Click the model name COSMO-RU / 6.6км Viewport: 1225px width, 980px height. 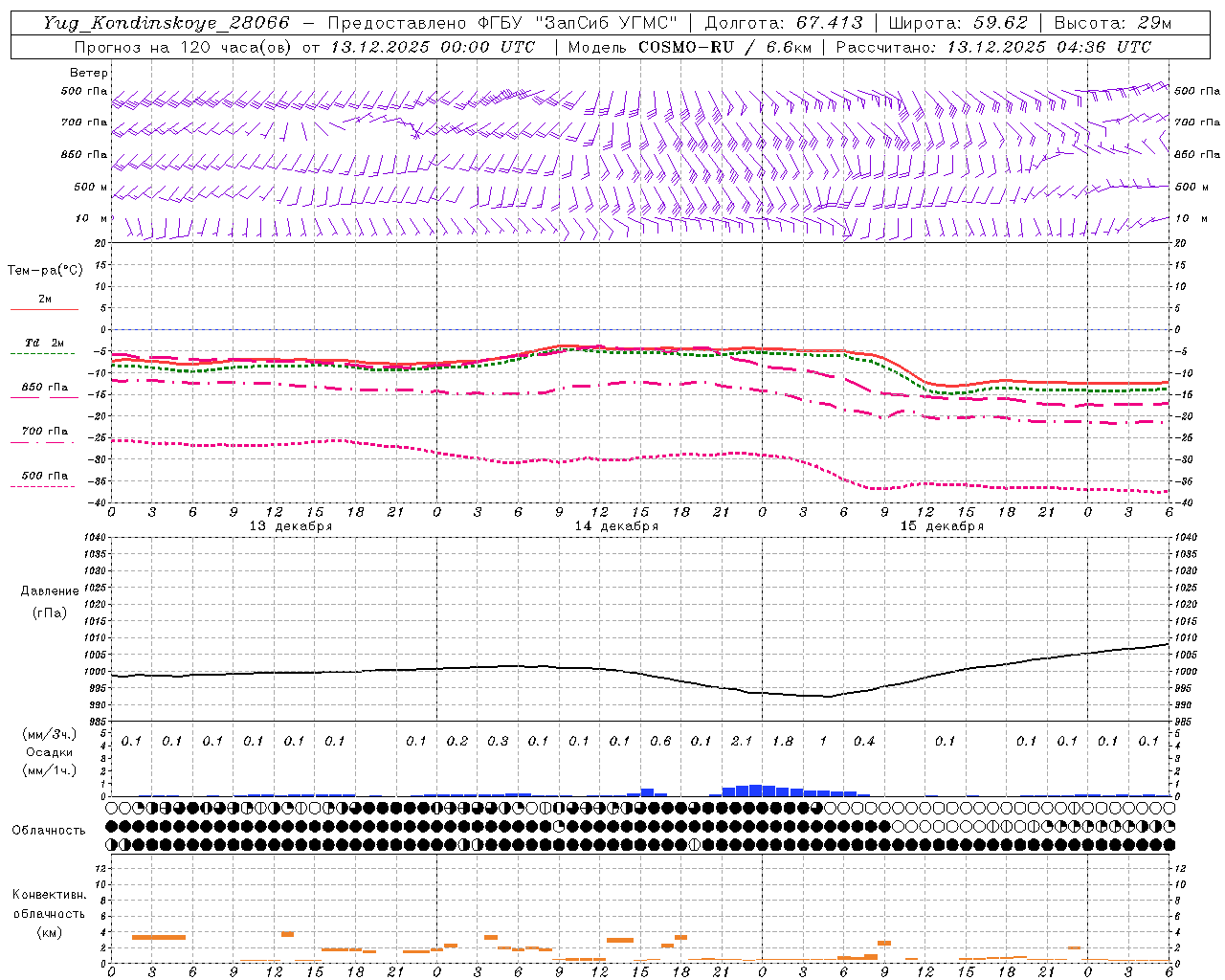725,47
